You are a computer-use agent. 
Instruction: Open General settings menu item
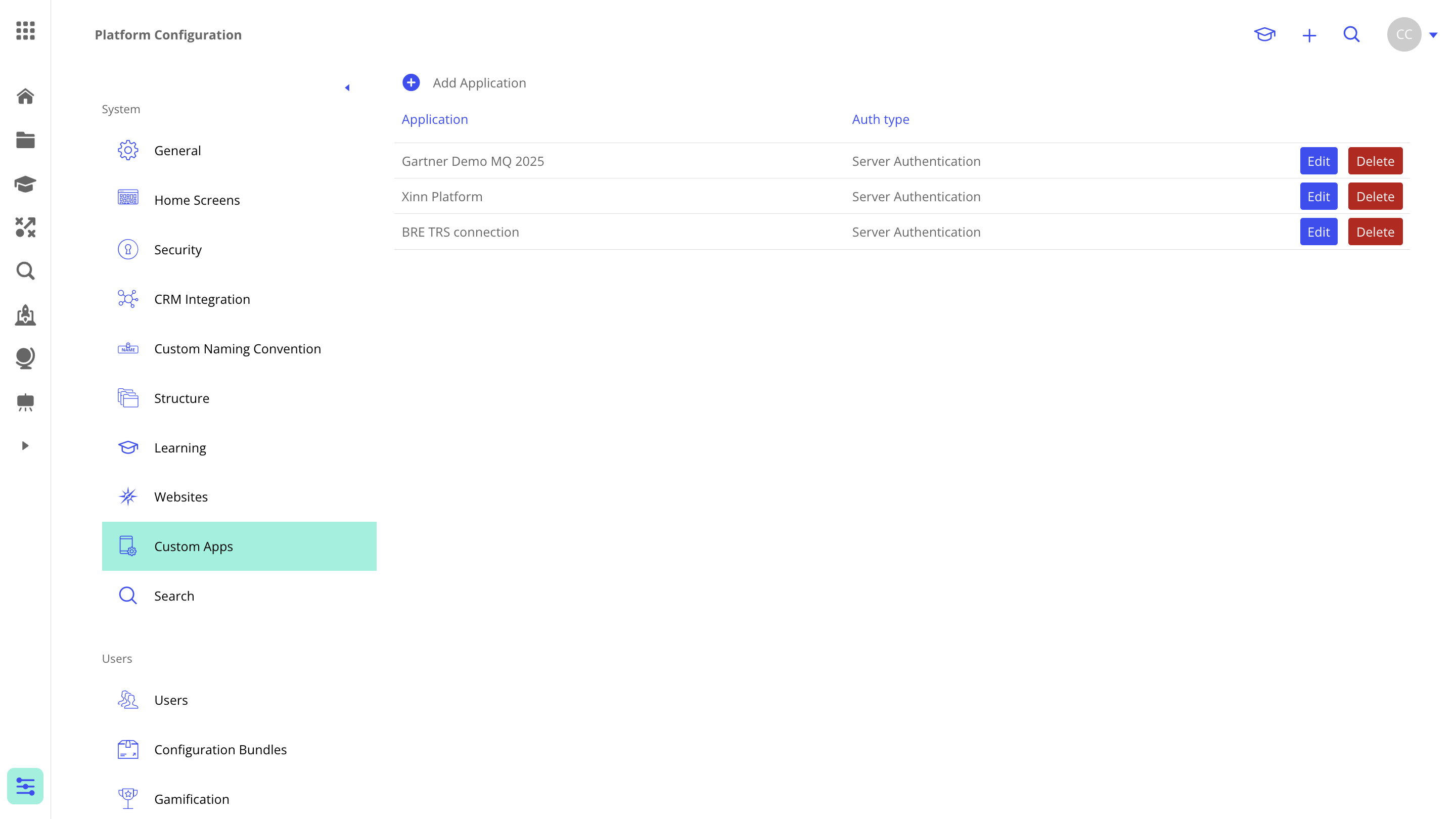click(x=239, y=150)
